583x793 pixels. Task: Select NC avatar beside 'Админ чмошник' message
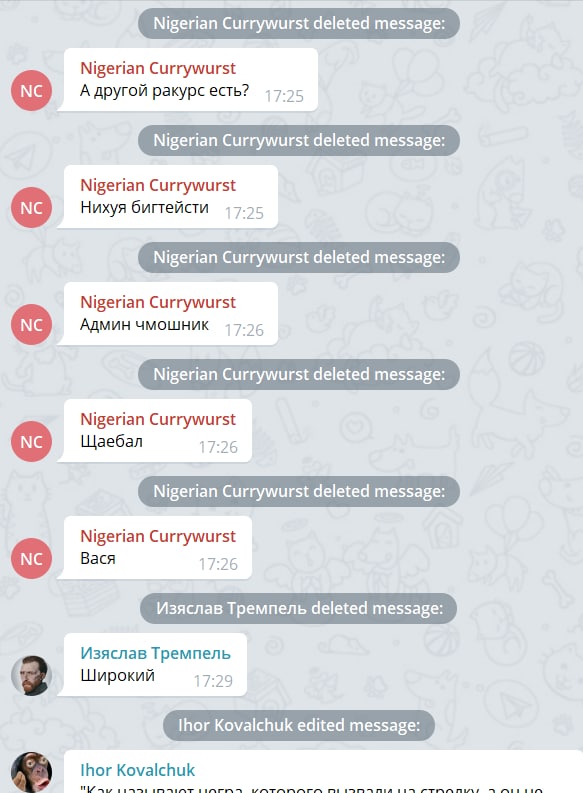(x=31, y=325)
